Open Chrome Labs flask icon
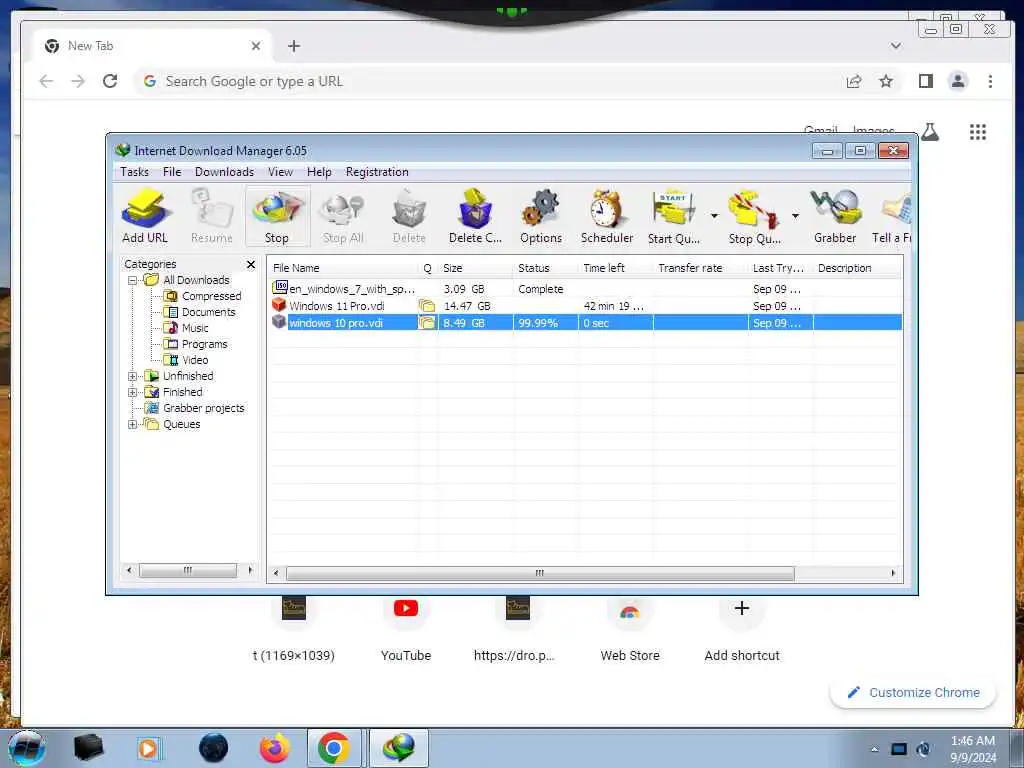Image resolution: width=1024 pixels, height=768 pixels. coord(930,132)
